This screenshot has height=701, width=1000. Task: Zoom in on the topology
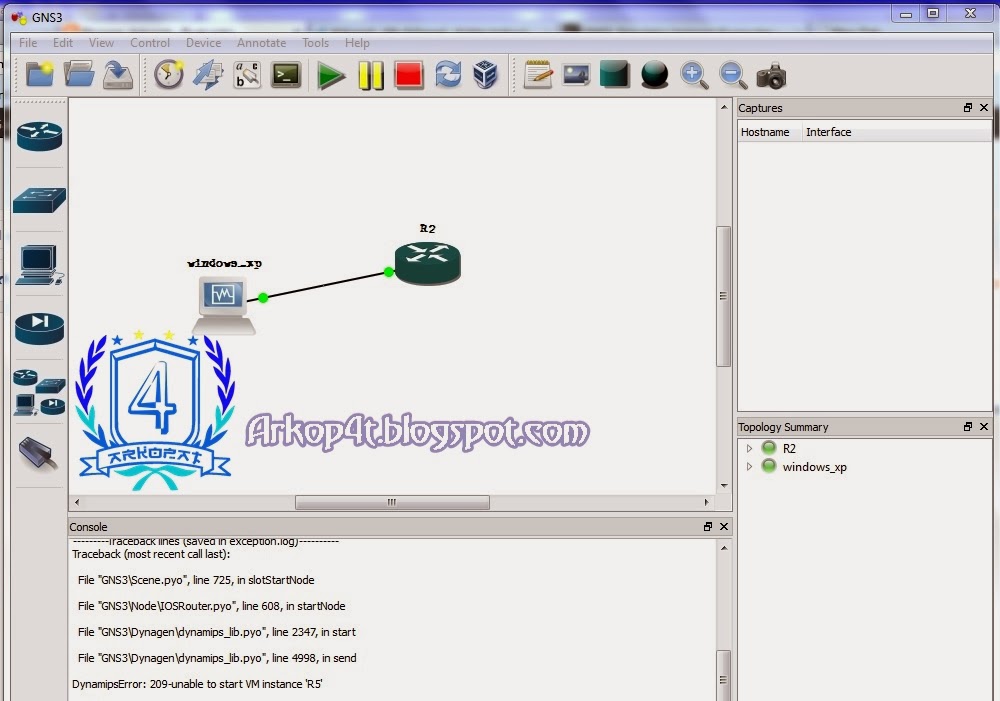[694, 75]
